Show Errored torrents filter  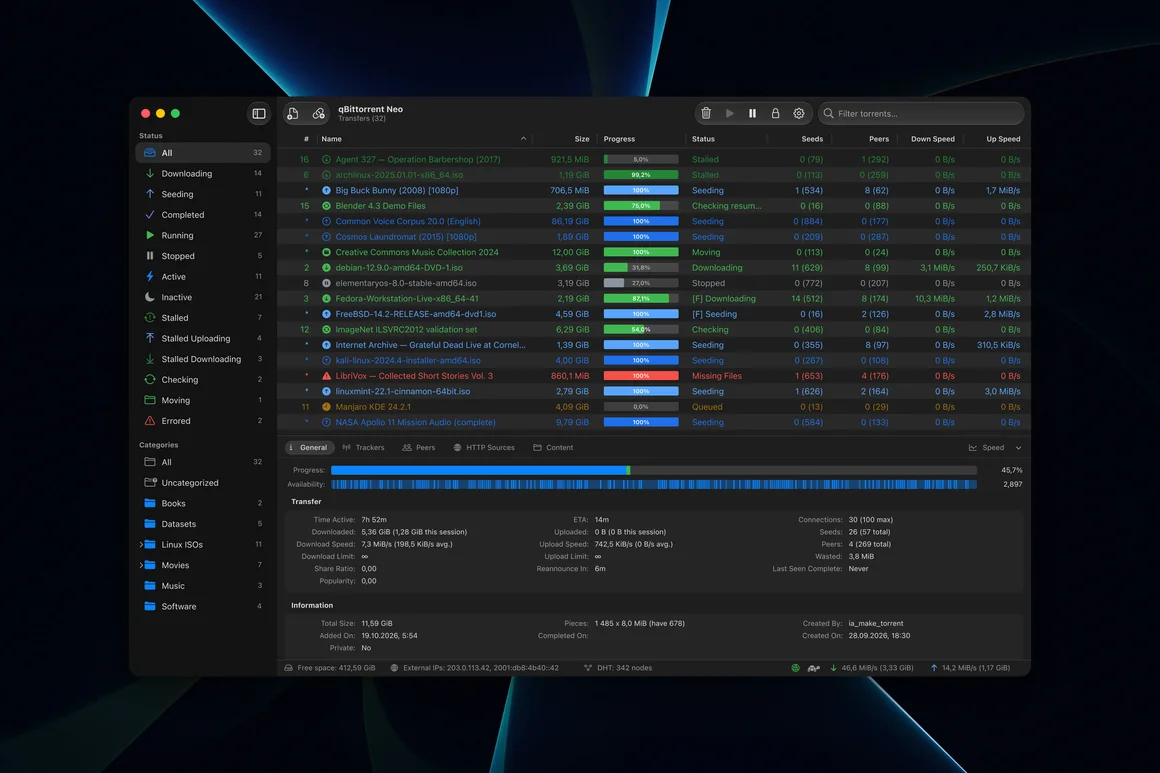pyautogui.click(x=203, y=422)
